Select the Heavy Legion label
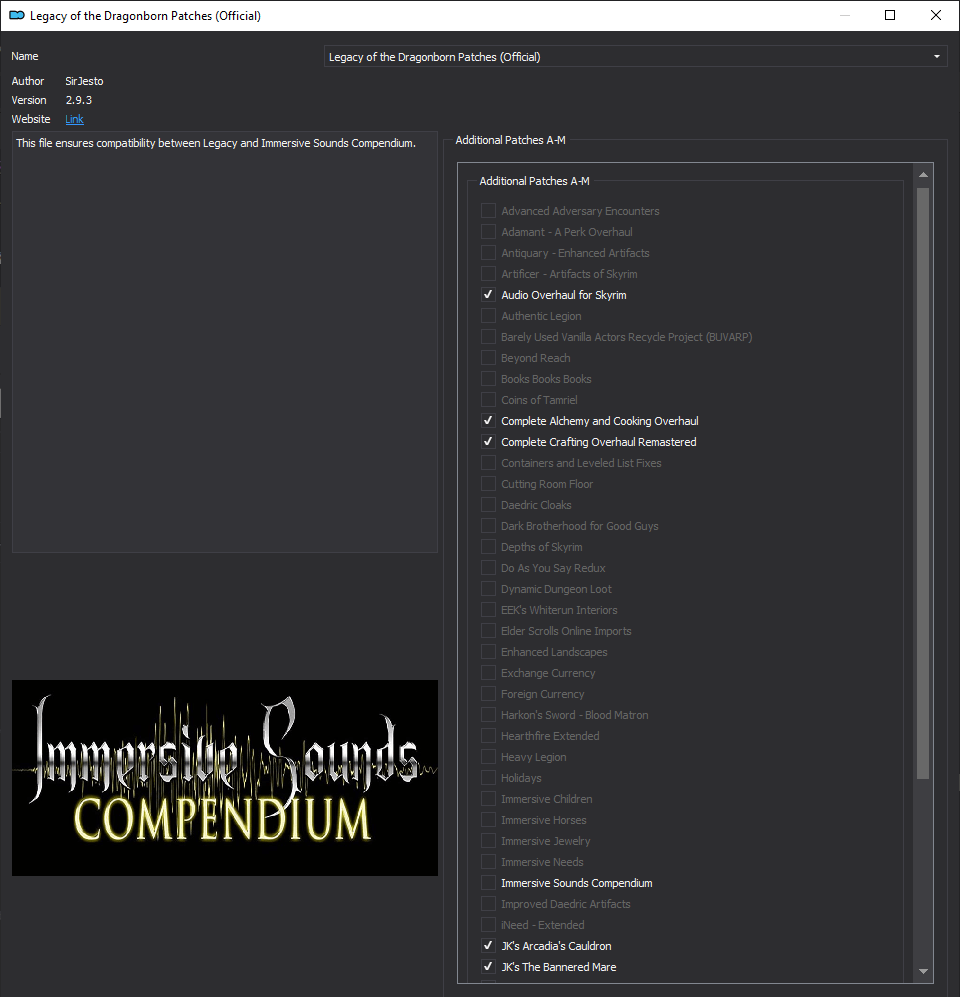The height and width of the screenshot is (997, 960). coord(533,757)
